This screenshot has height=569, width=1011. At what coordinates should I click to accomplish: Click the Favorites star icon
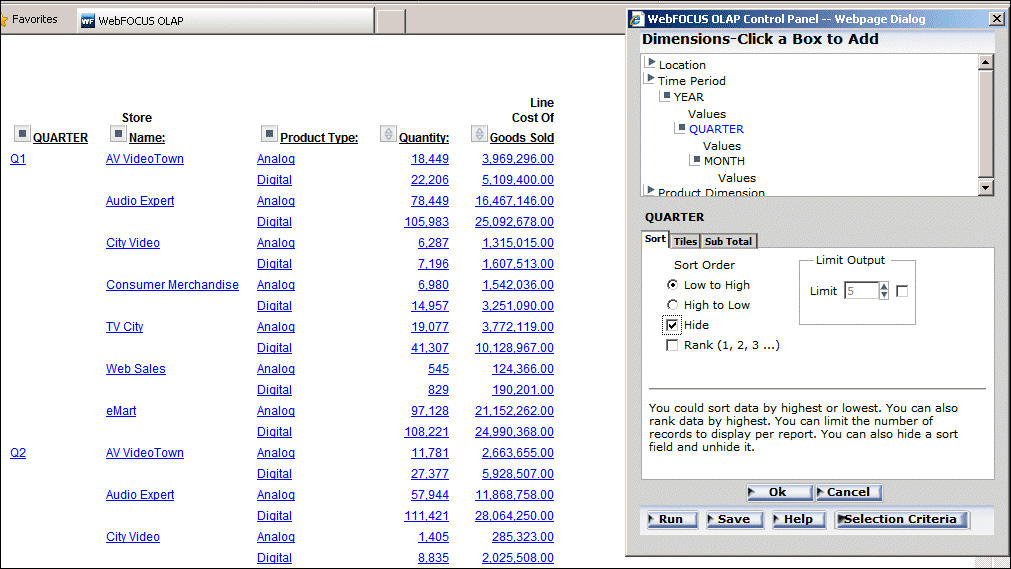pos(4,20)
